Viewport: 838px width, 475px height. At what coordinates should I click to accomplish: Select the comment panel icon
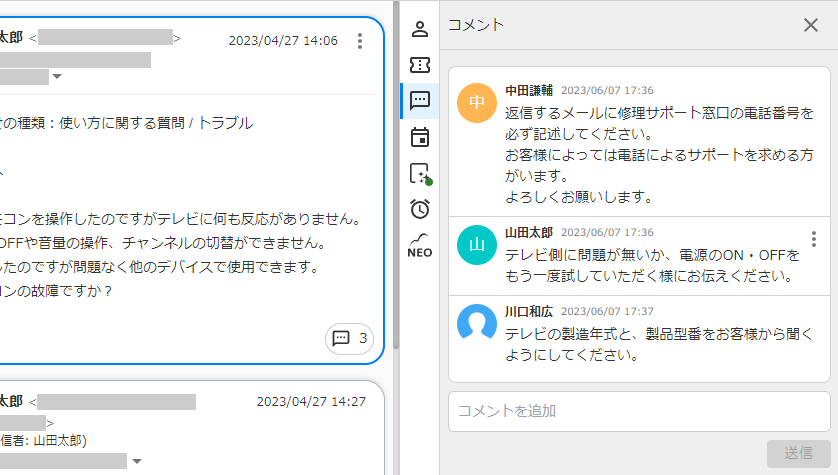click(x=420, y=100)
